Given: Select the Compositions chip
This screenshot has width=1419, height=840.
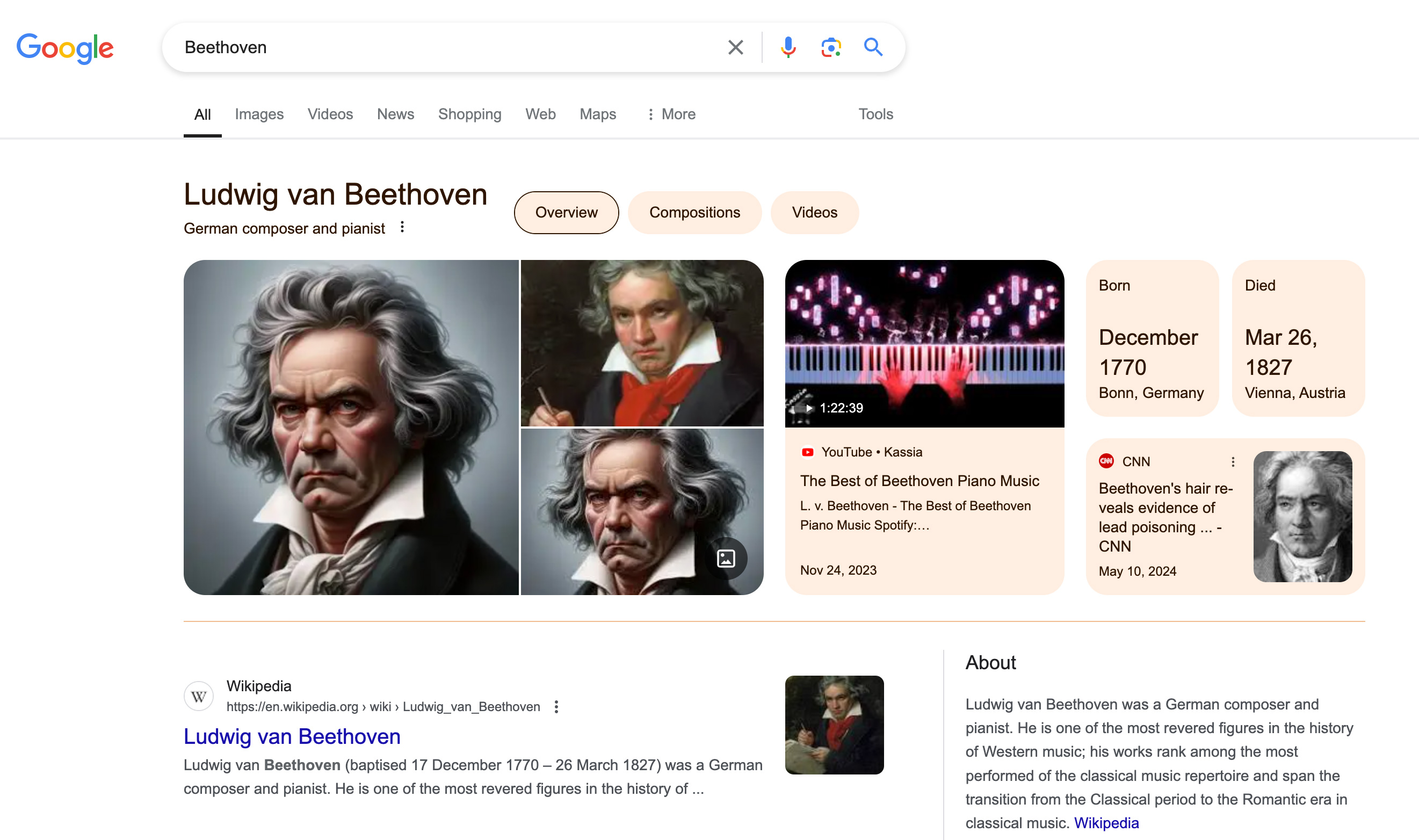Looking at the screenshot, I should pyautogui.click(x=694, y=212).
